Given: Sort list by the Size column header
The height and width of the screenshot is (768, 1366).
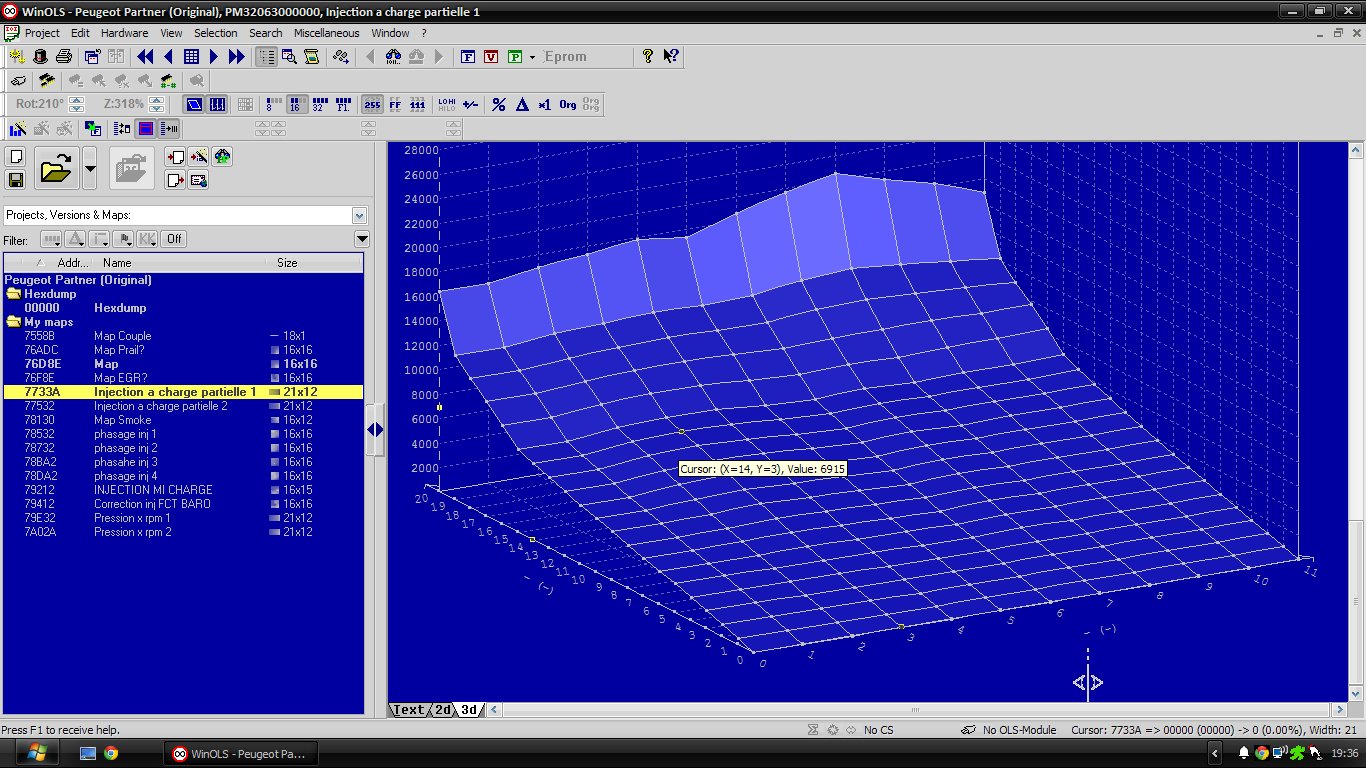Looking at the screenshot, I should pyautogui.click(x=287, y=263).
